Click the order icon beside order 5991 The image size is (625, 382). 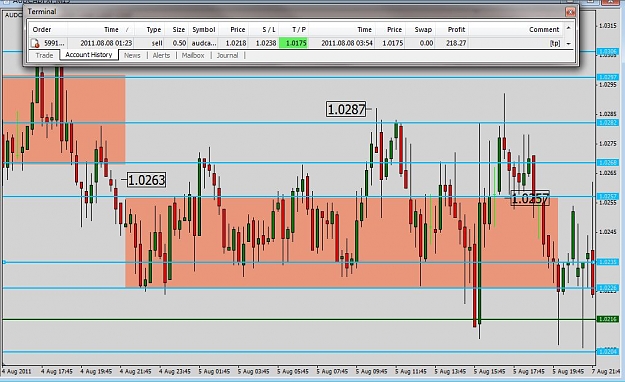click(35, 43)
